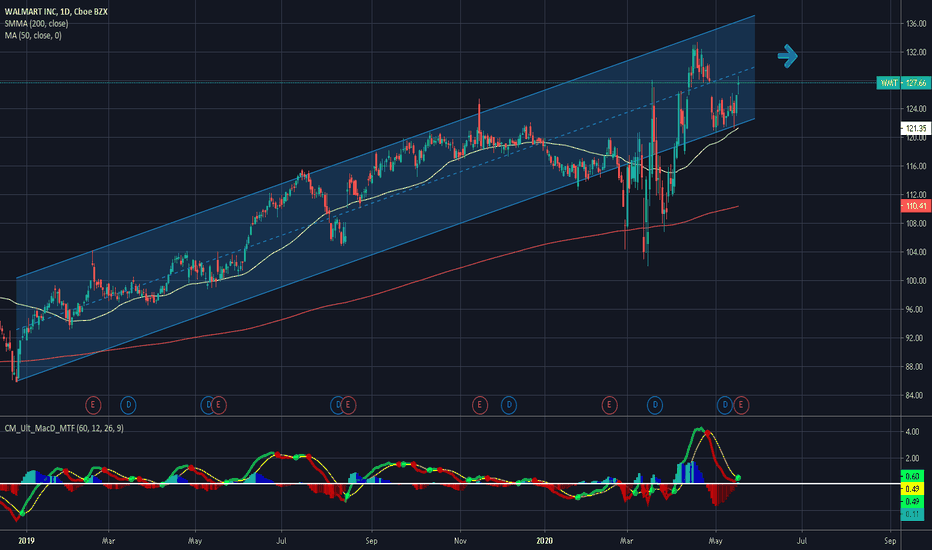Click the 136.00 price axis label

[x=916, y=24]
